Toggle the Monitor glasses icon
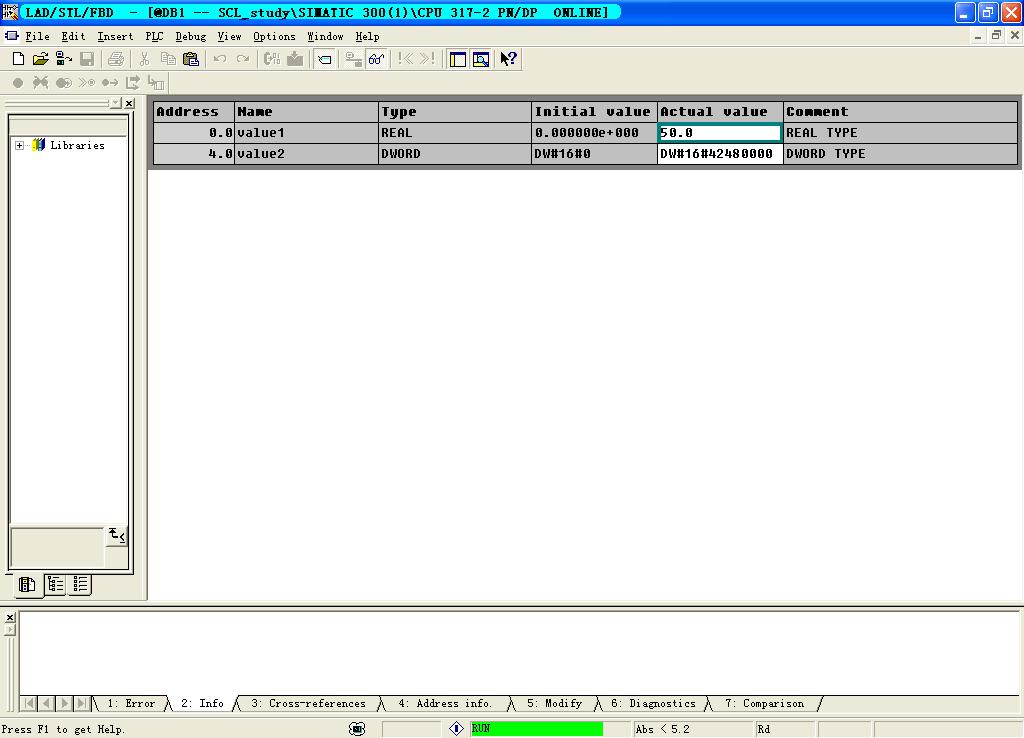 (x=376, y=59)
